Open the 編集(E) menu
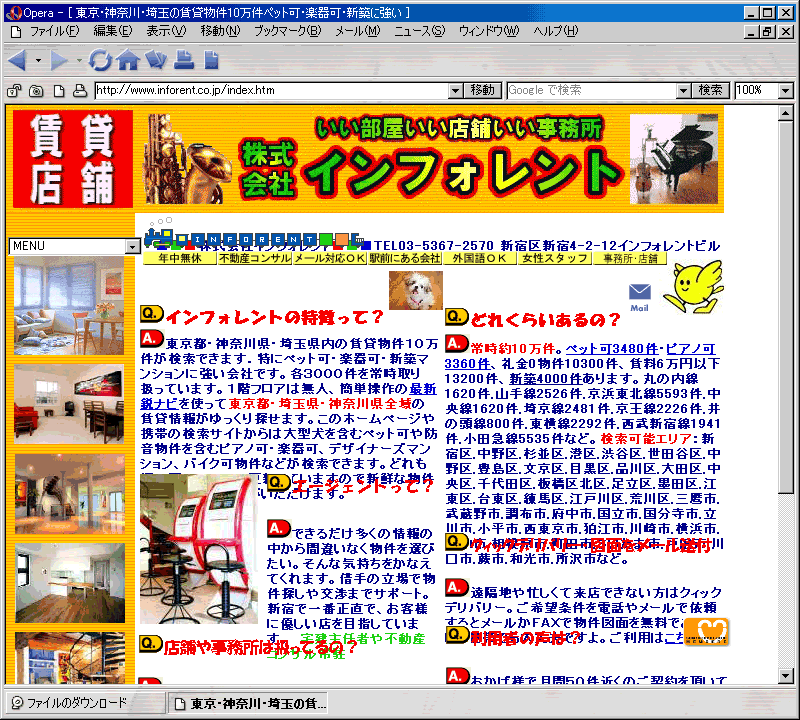This screenshot has height=720, width=800. click(113, 32)
